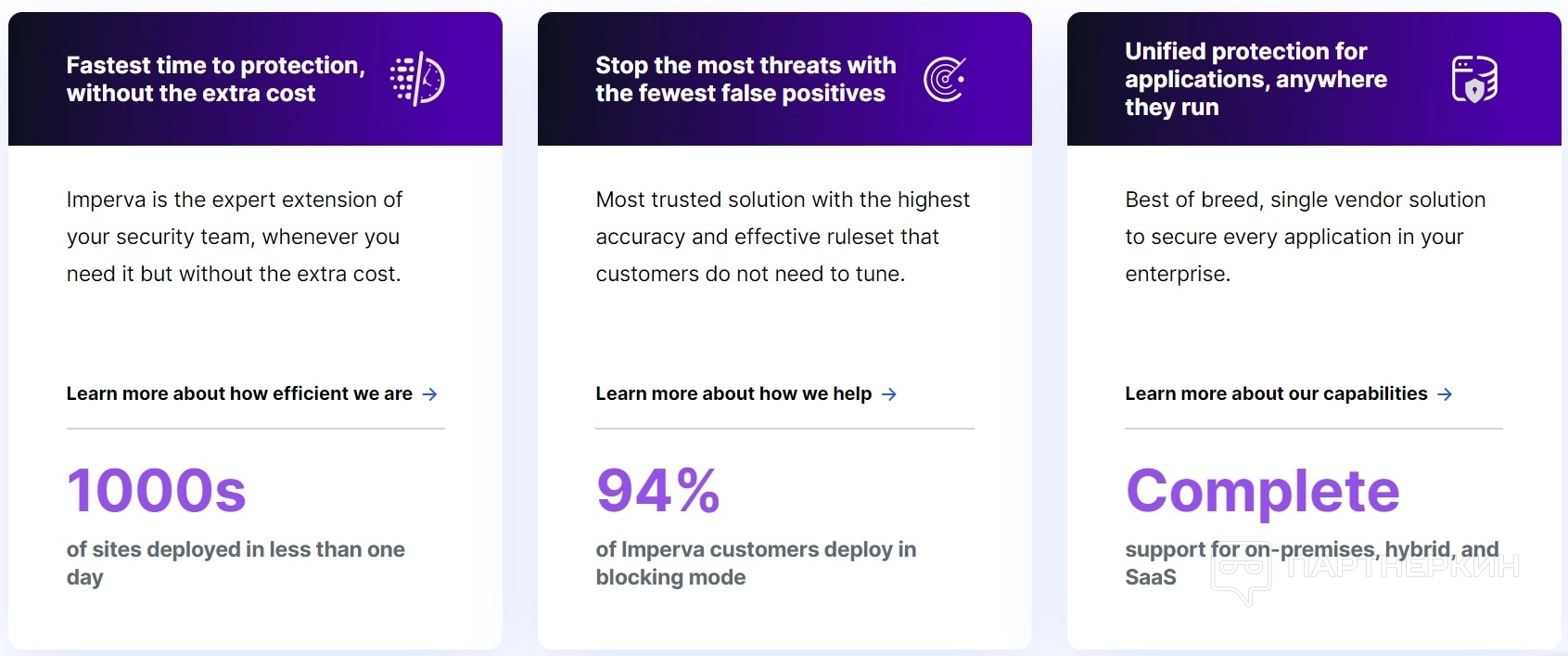The width and height of the screenshot is (1568, 656).
Task: Open "Learn more about how efficient we are"
Action: [239, 393]
